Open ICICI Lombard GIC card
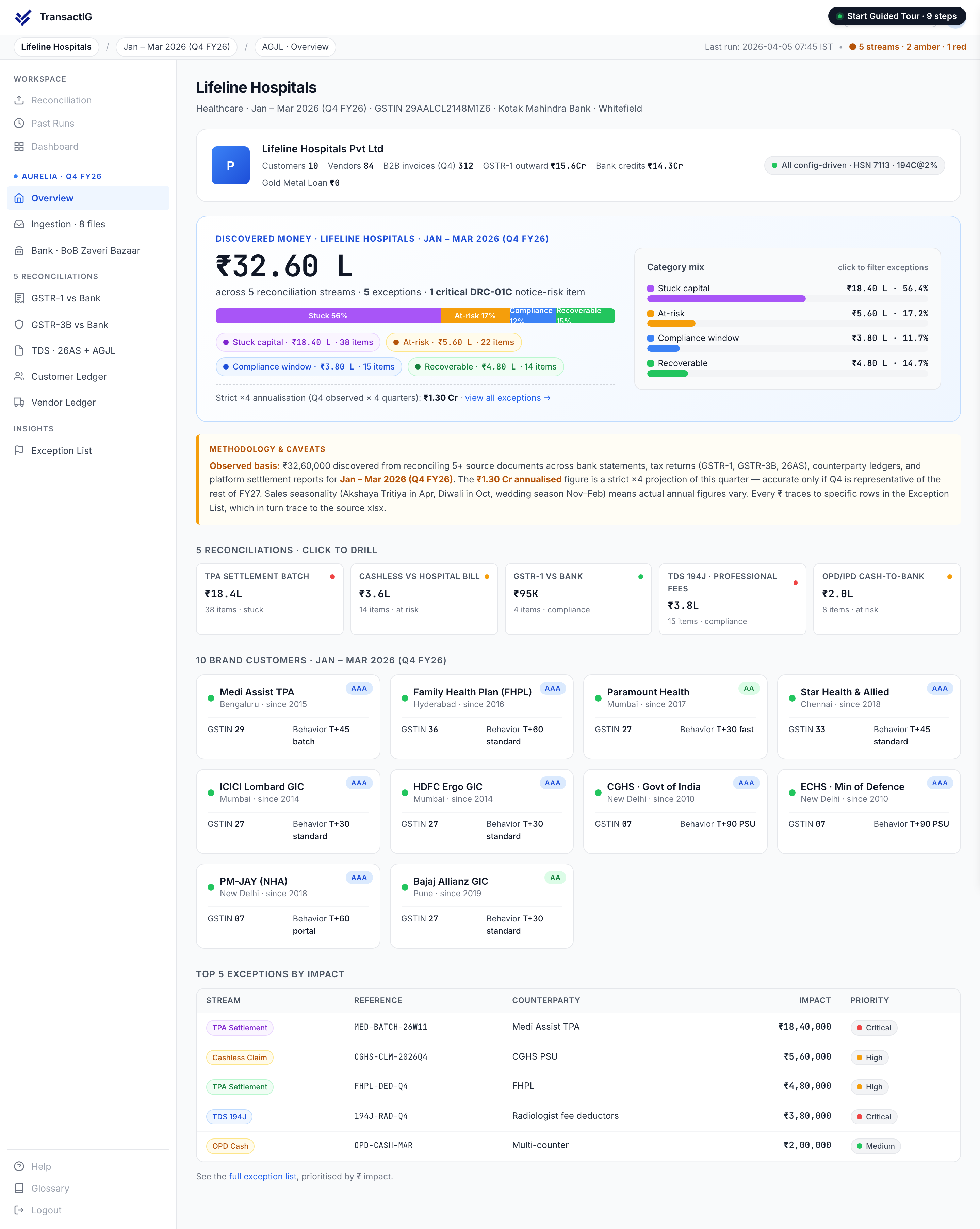Screen dimensions: 980x1229 [288, 811]
